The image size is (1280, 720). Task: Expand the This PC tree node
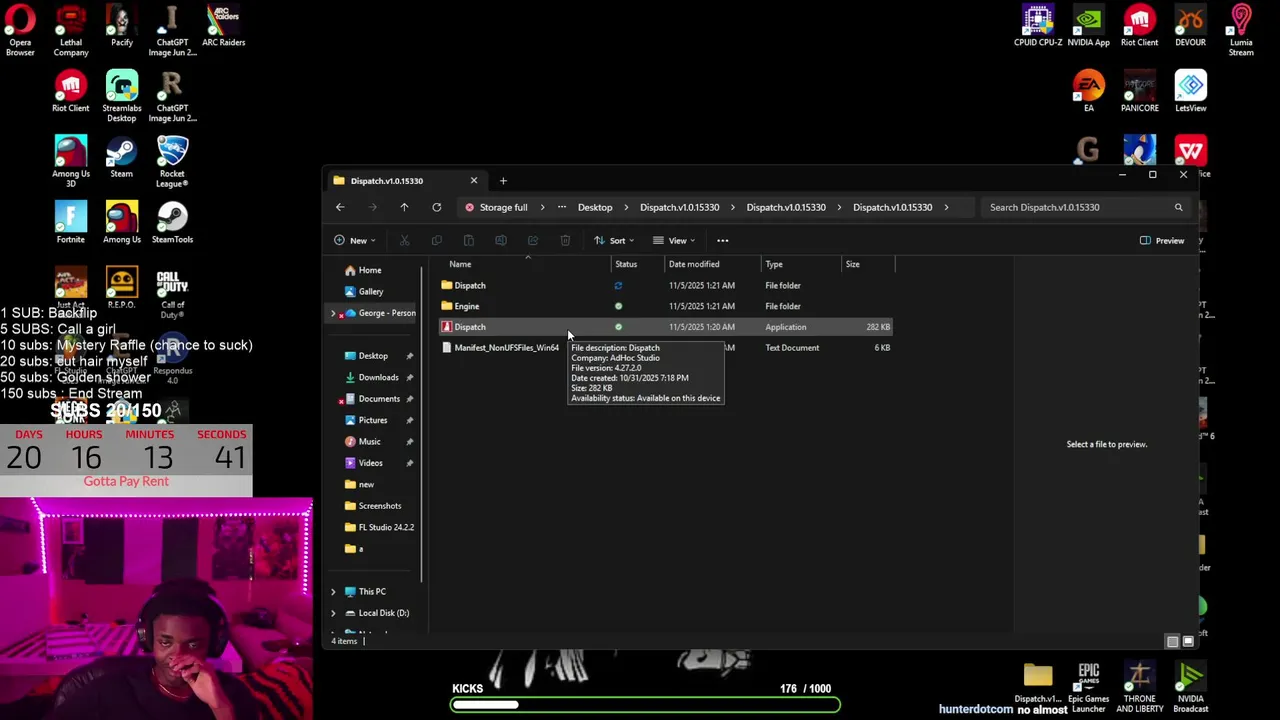[x=333, y=591]
